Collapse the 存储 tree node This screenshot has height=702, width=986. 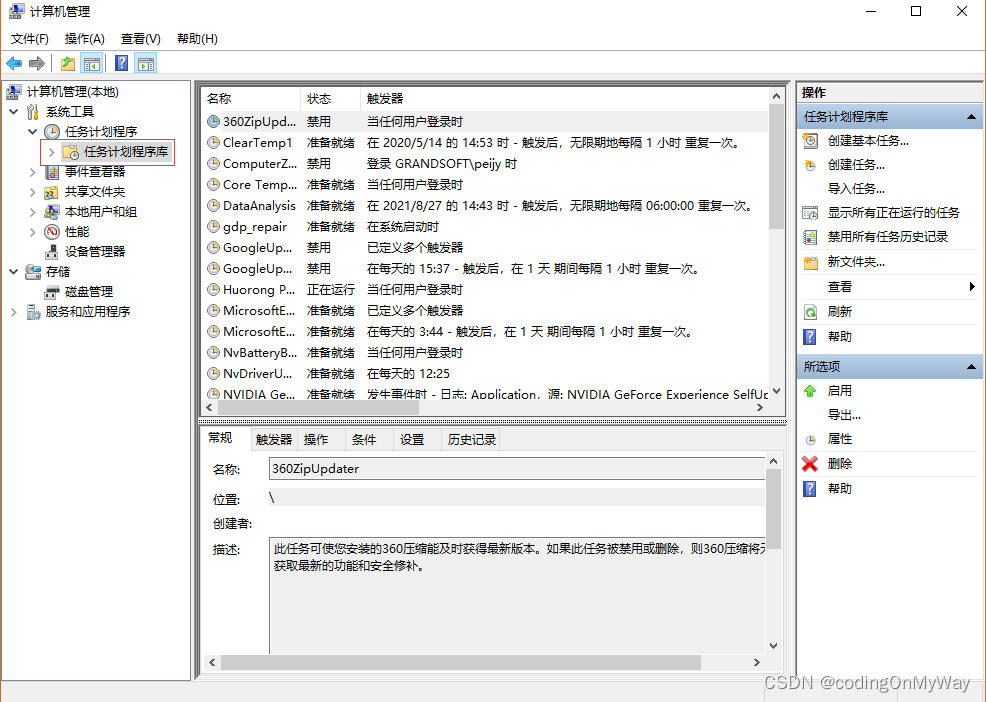click(14, 272)
